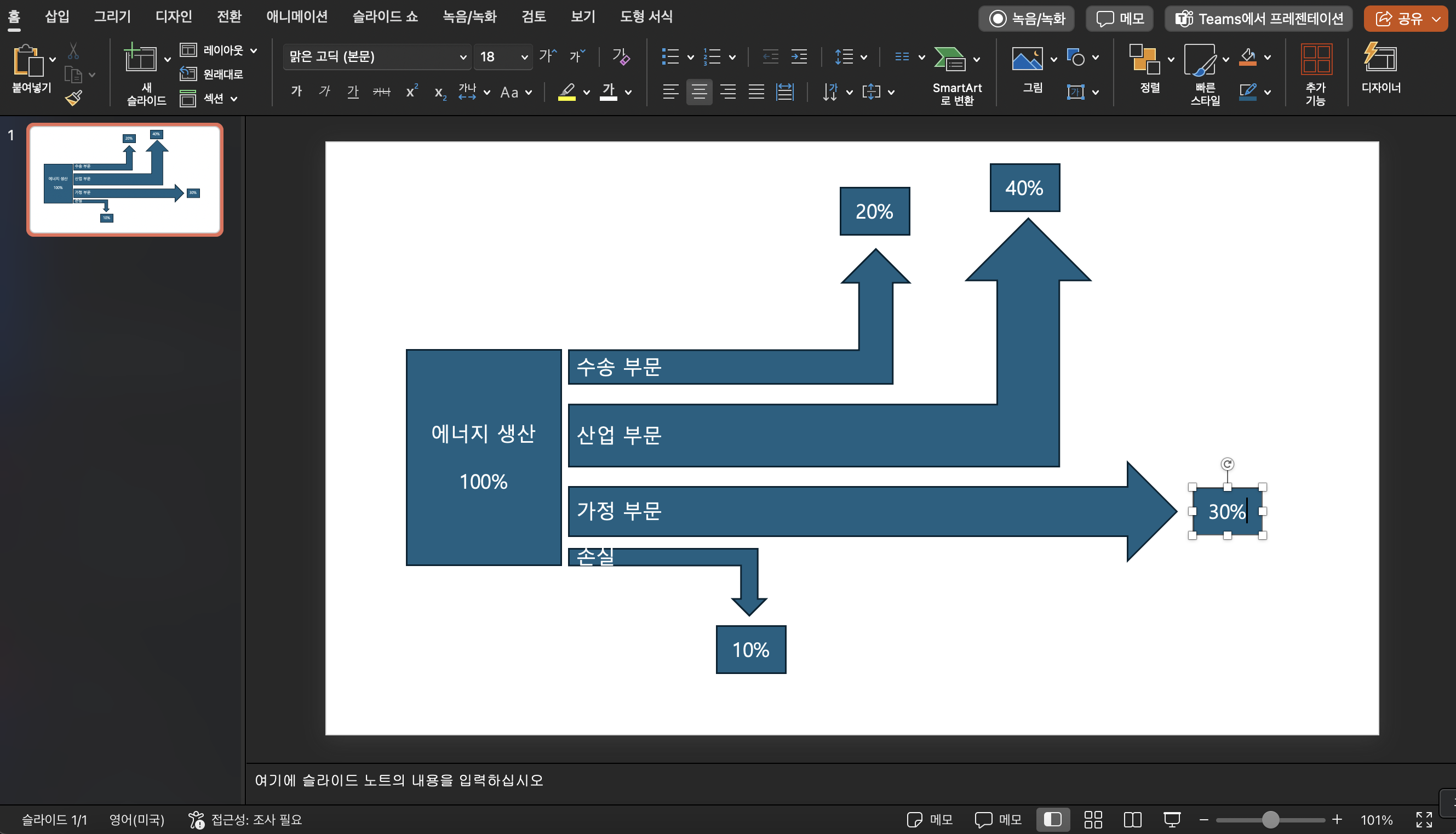
Task: Toggle normal view in status bar
Action: [x=1052, y=820]
